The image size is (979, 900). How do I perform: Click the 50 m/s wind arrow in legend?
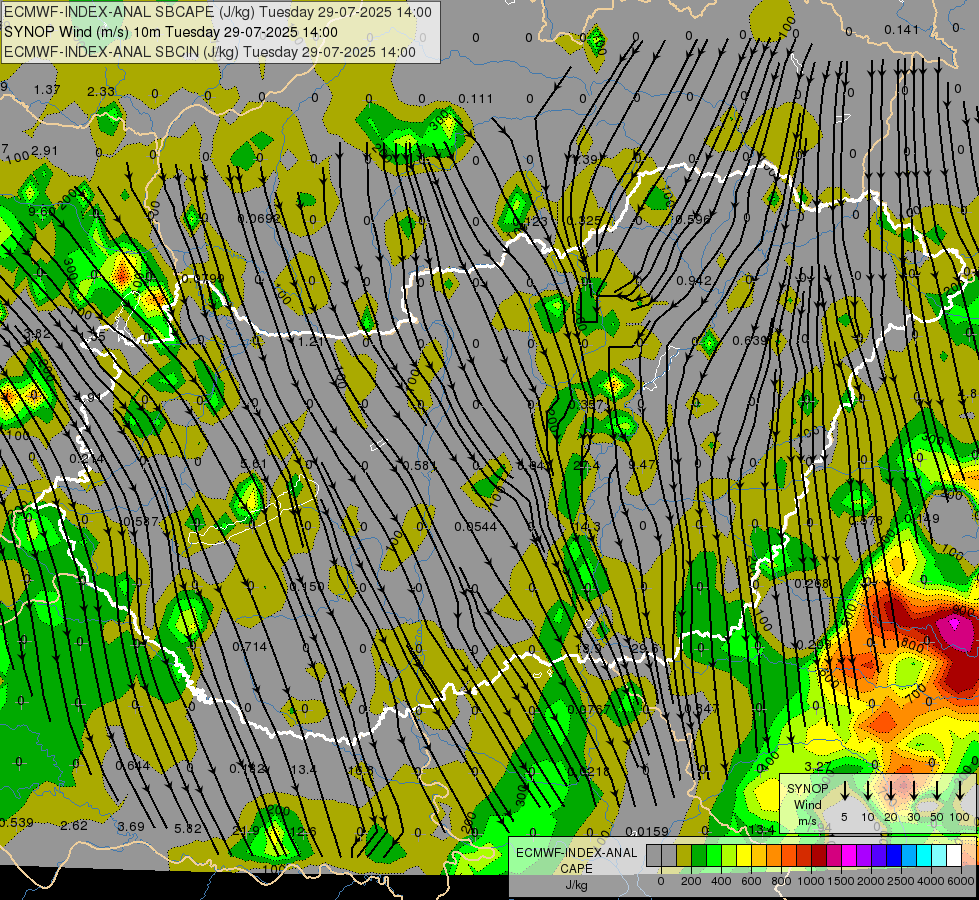937,791
